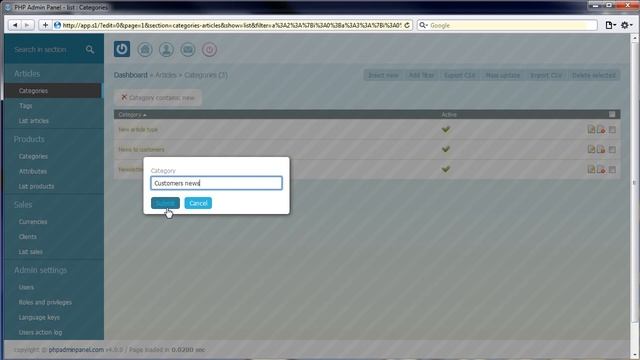Open the 'New article type' category name
Screen dimensions: 640x360
click(x=138, y=129)
